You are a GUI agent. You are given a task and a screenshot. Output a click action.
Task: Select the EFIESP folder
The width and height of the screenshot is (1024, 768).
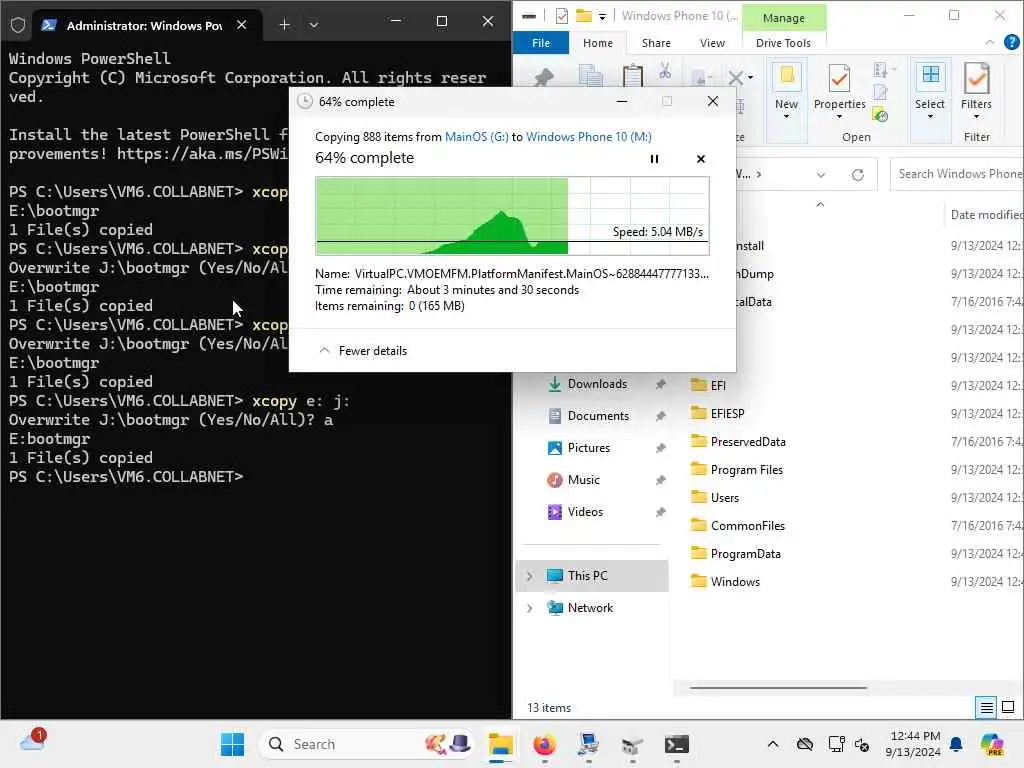[x=718, y=413]
